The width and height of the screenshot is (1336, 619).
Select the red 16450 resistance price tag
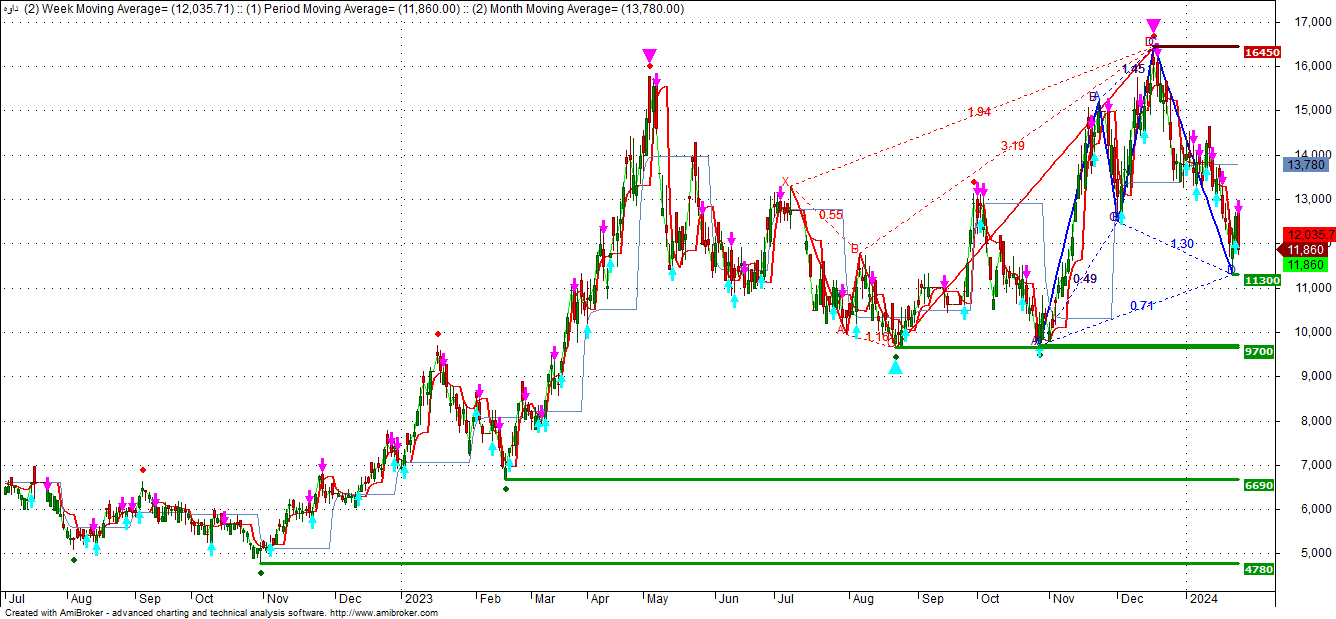pyautogui.click(x=1262, y=52)
